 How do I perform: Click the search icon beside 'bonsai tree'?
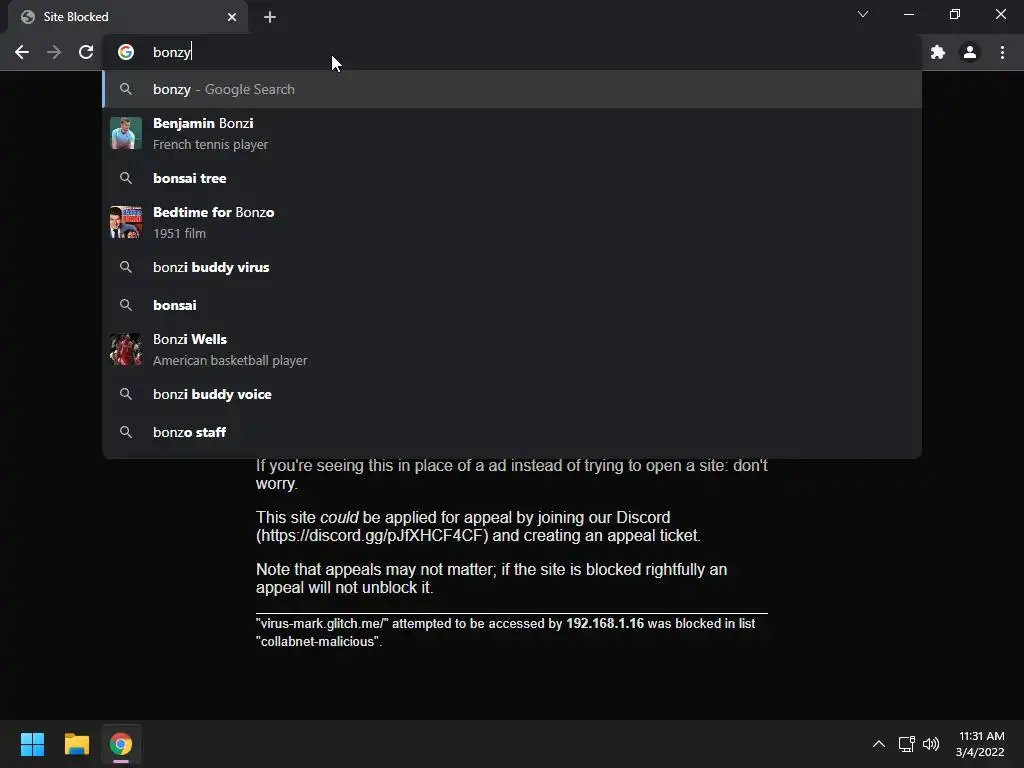(x=126, y=178)
